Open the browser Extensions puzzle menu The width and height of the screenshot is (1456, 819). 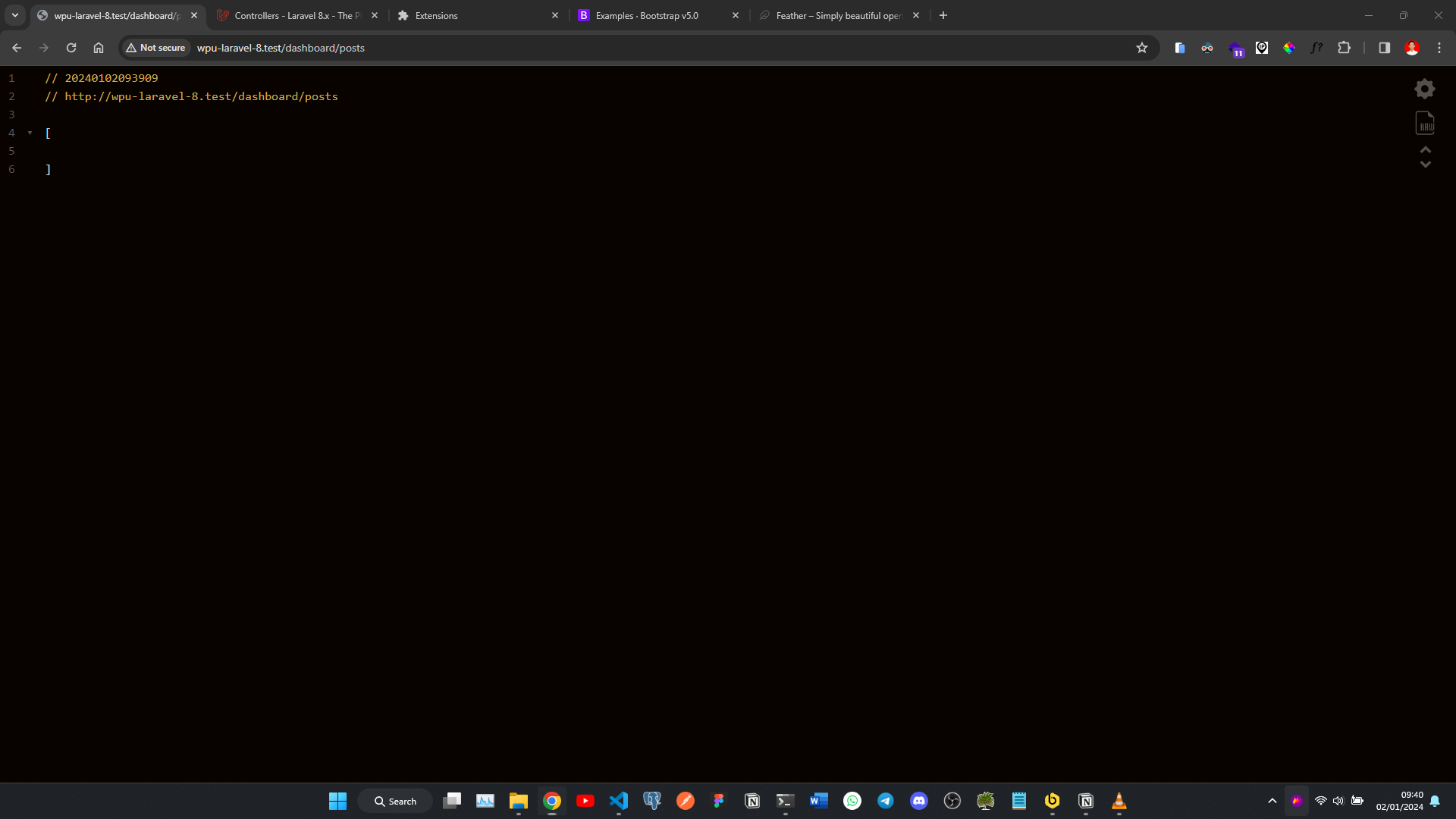1345,48
